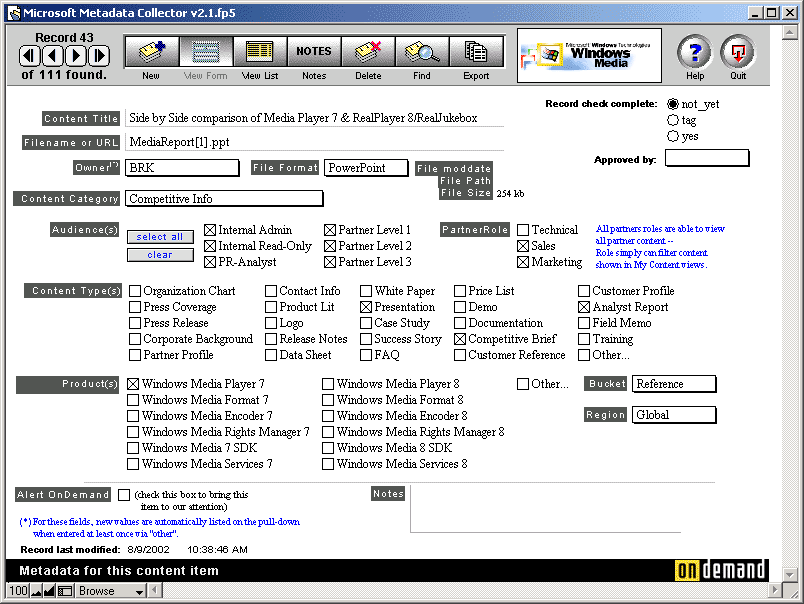The image size is (804, 604).
Task: Select the yes radio option
Action: click(673, 136)
